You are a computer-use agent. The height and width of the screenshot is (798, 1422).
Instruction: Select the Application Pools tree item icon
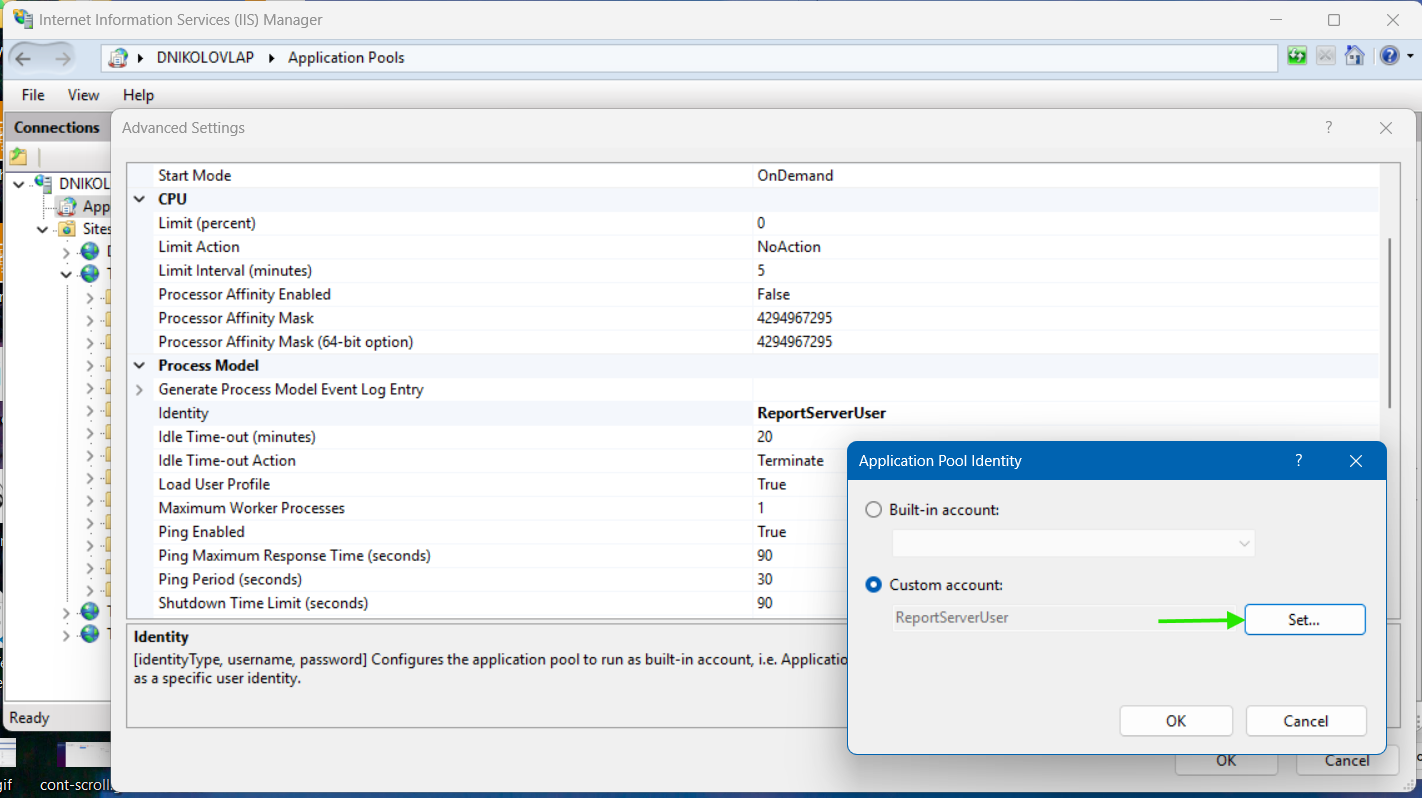[66, 207]
